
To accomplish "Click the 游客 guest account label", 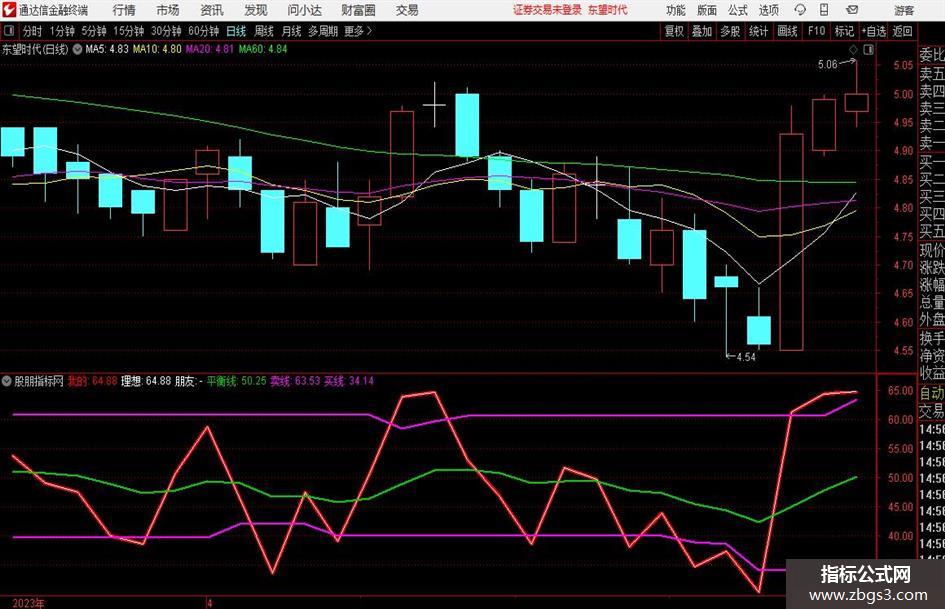I will pyautogui.click(x=904, y=10).
